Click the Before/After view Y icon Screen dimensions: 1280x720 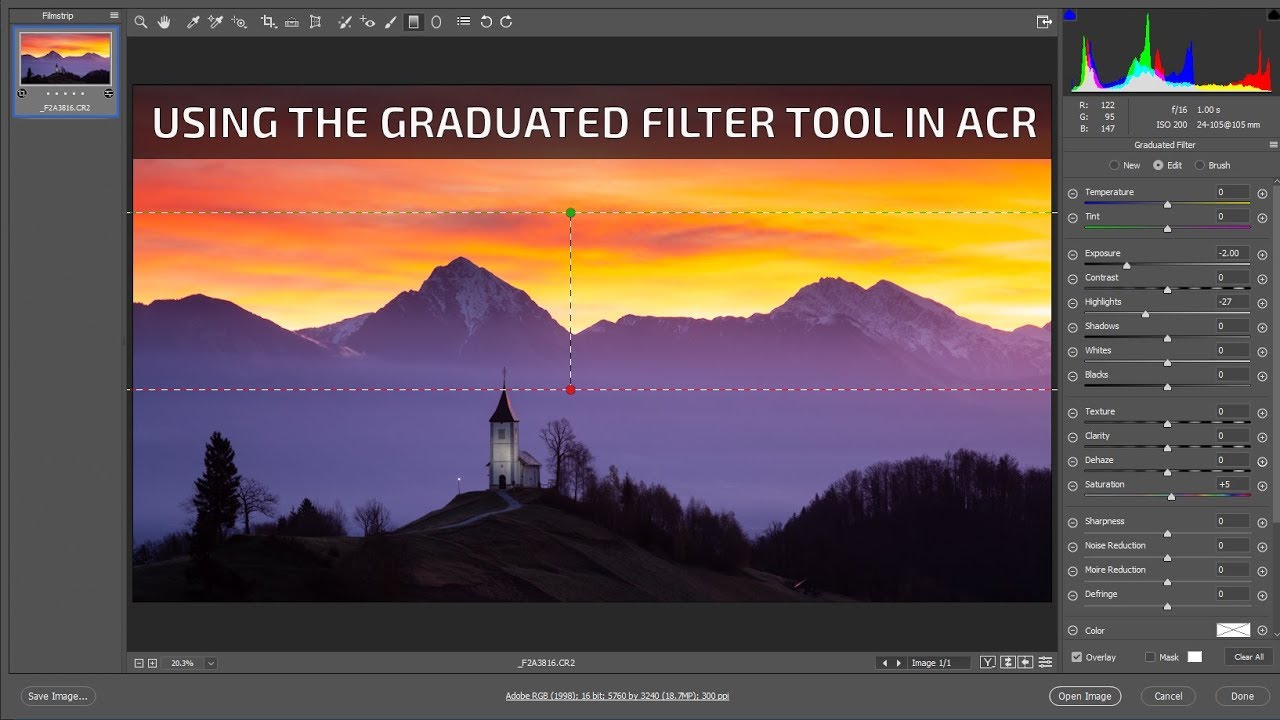click(988, 662)
